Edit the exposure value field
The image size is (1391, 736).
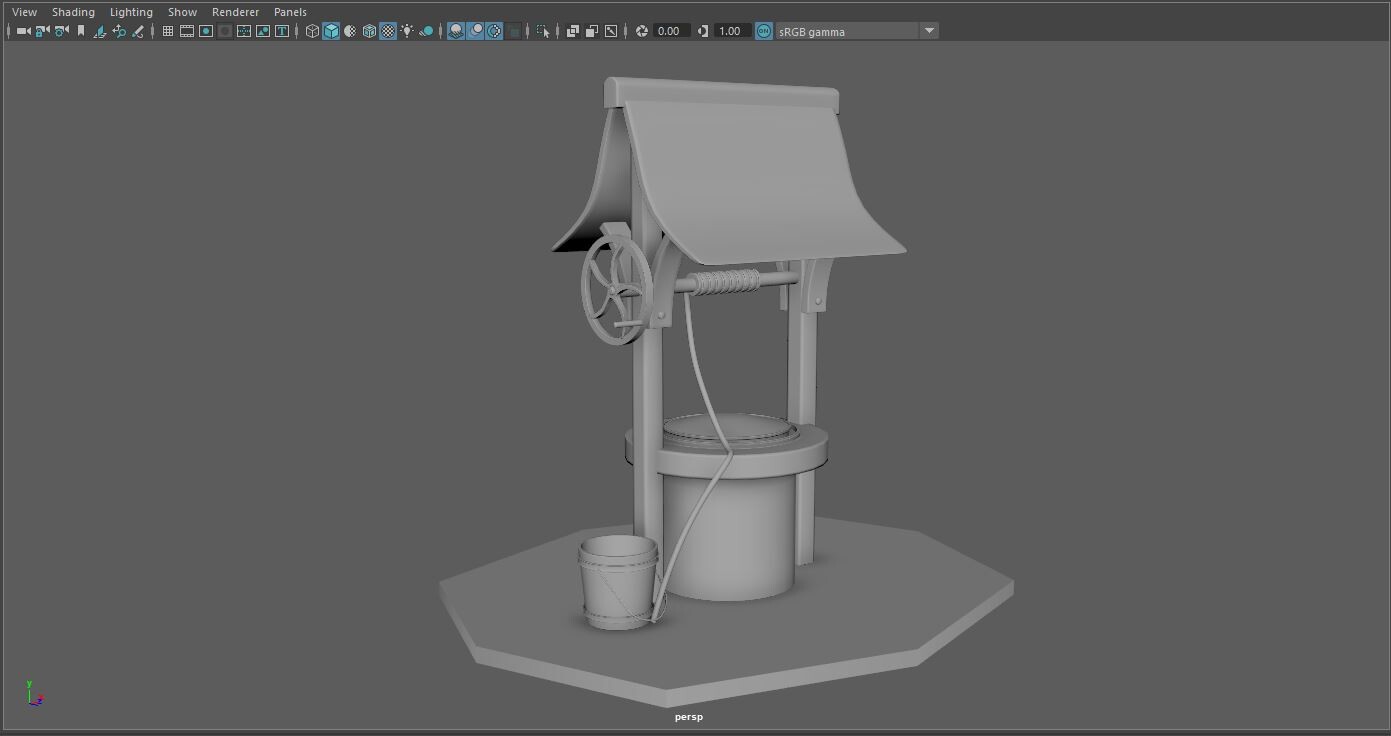[668, 31]
